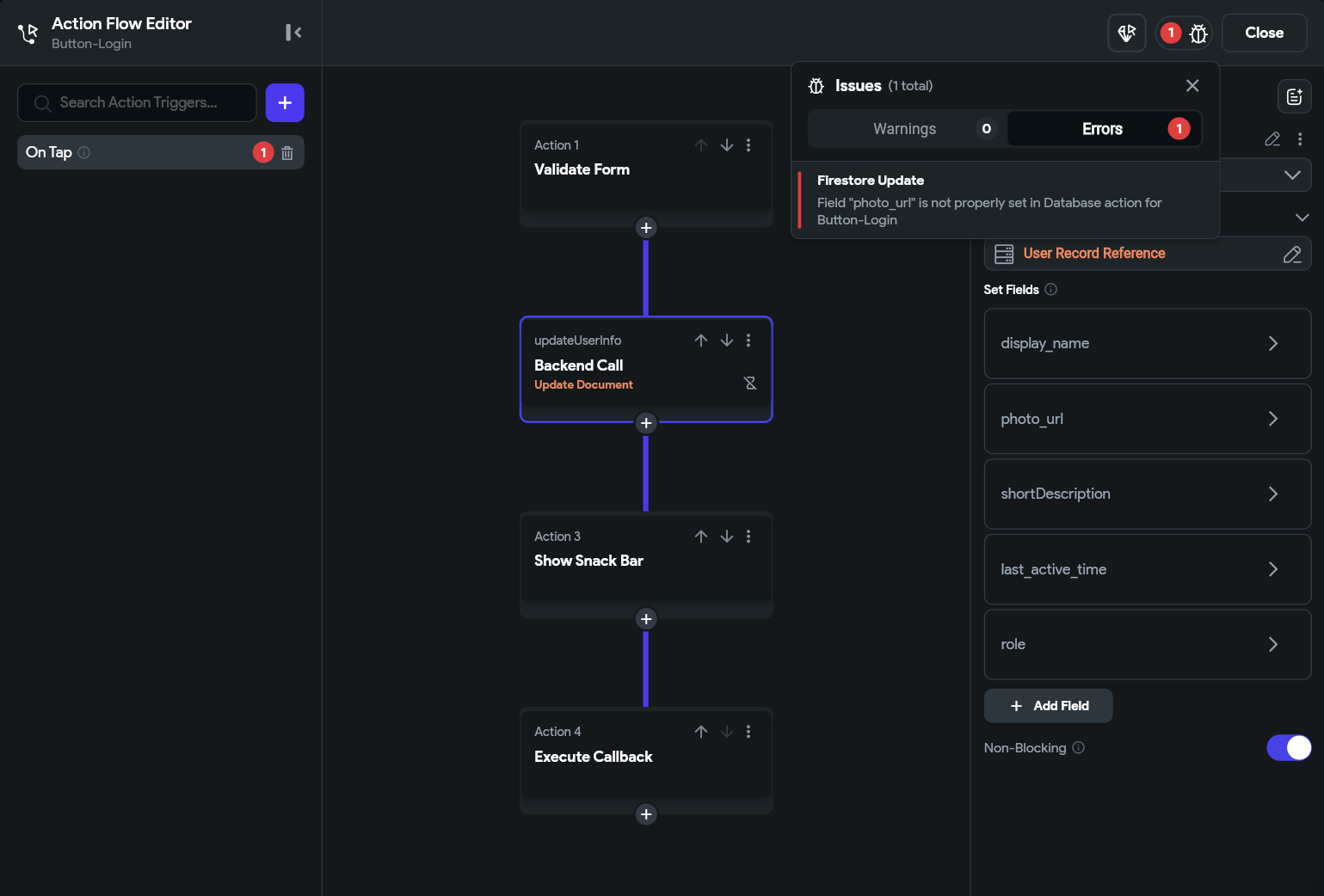Move updateUserInfo action up
The height and width of the screenshot is (896, 1324).
(x=701, y=341)
